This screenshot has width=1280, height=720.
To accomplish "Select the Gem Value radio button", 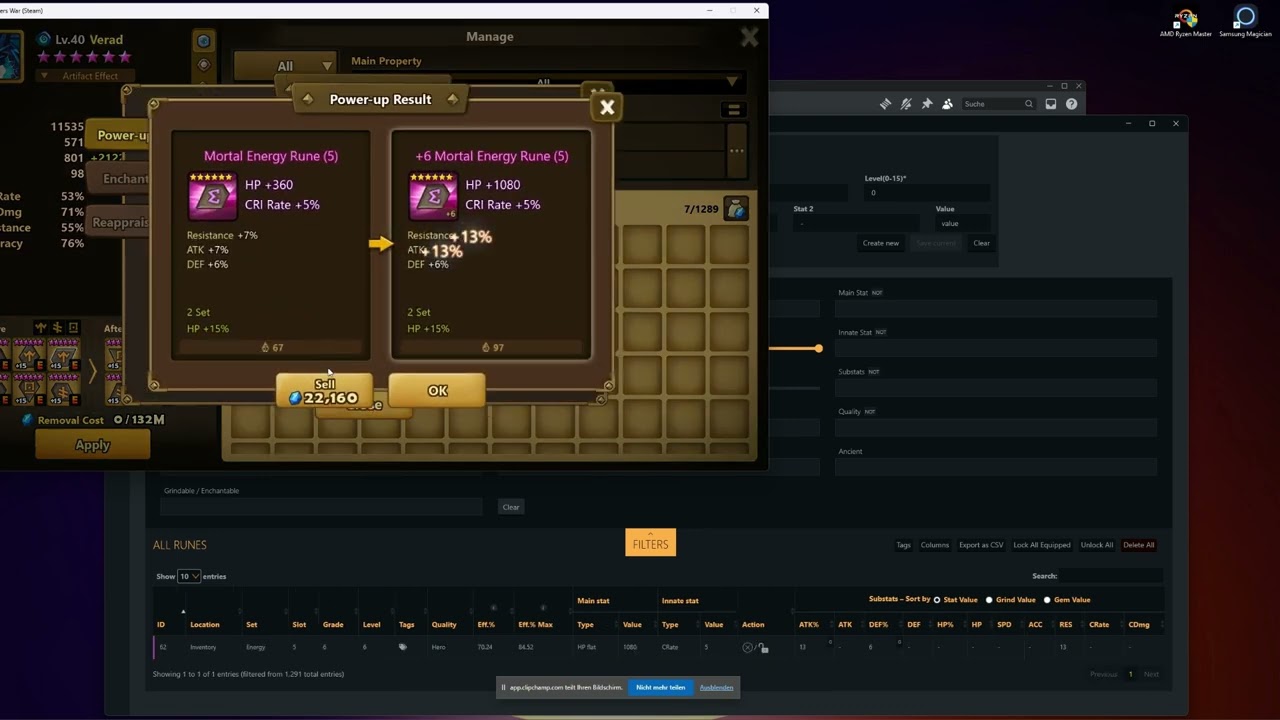I will point(1047,600).
